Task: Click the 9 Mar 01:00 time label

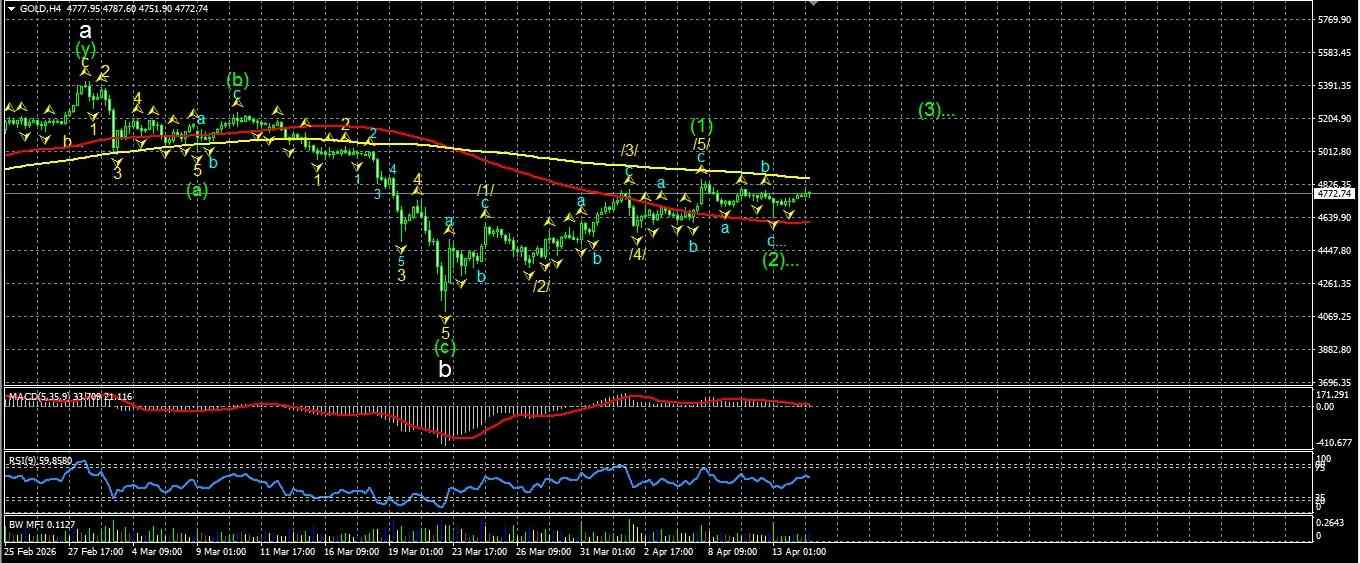Action: pos(222,550)
